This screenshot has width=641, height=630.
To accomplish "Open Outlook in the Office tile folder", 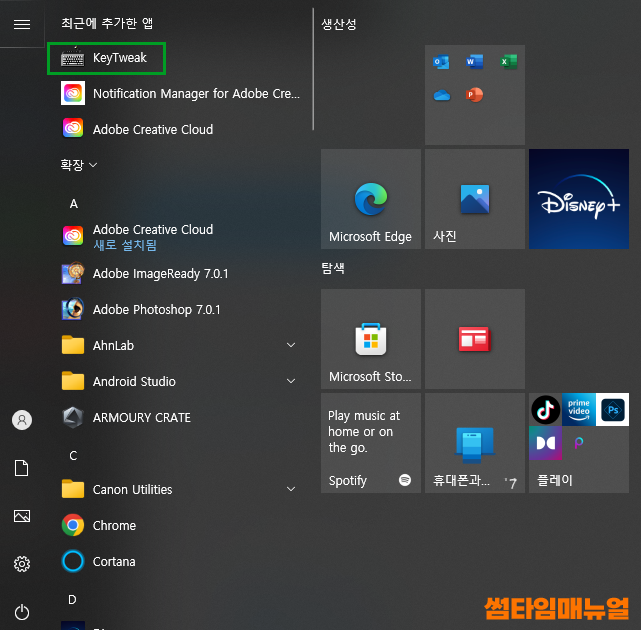I will pos(441,62).
